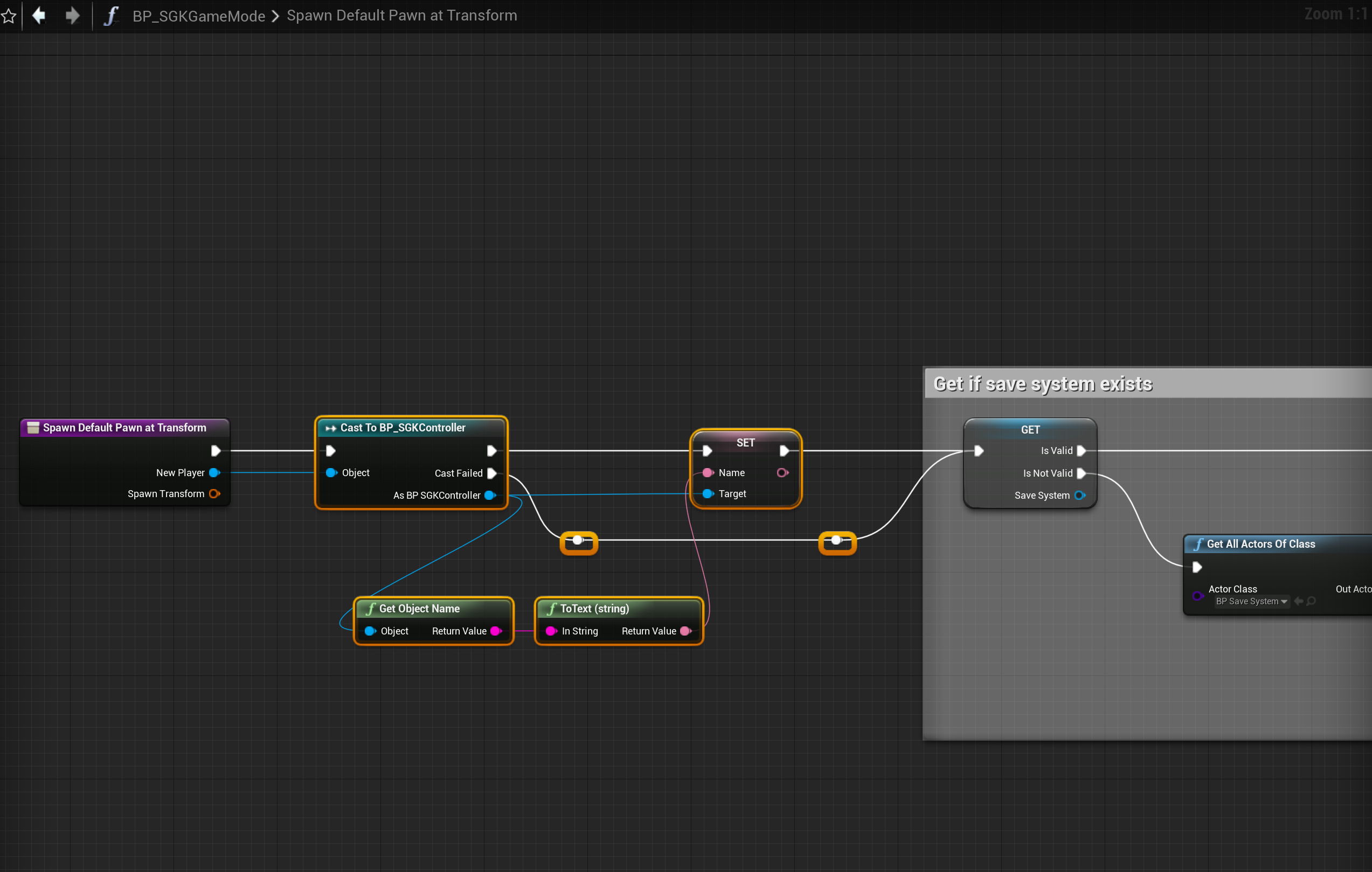Viewport: 1372px width, 872px height.
Task: Select the Get if save system exists comment
Action: (1043, 384)
